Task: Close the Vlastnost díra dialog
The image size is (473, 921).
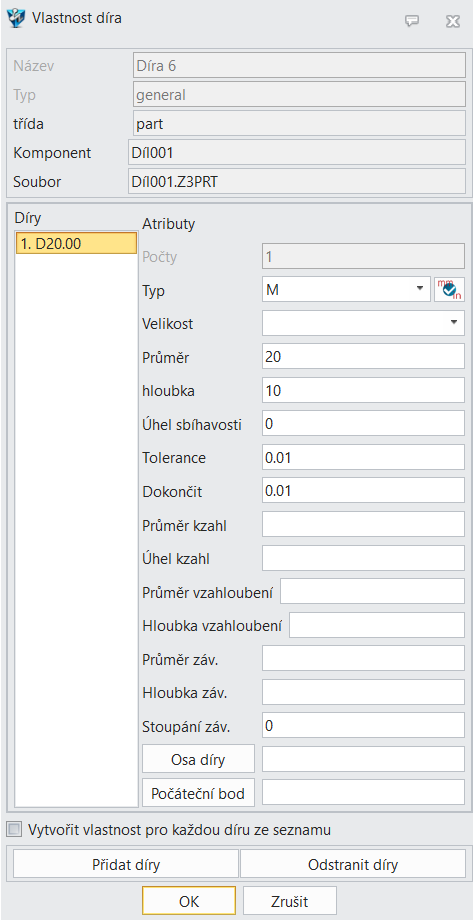Action: pos(452,21)
